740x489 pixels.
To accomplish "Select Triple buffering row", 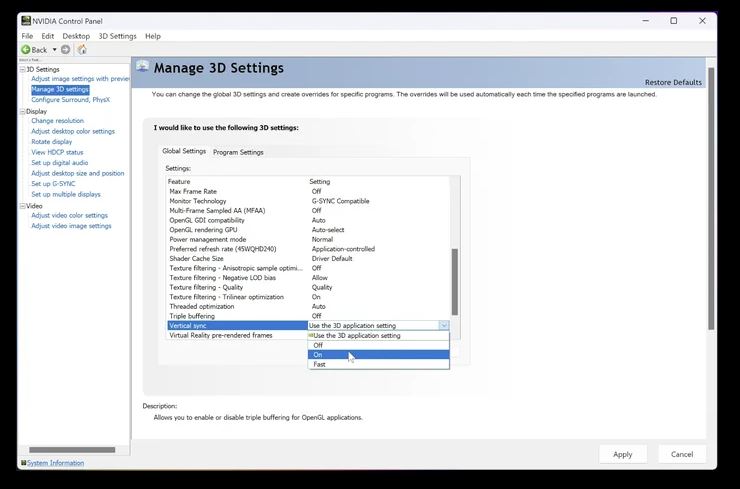I will pyautogui.click(x=308, y=316).
